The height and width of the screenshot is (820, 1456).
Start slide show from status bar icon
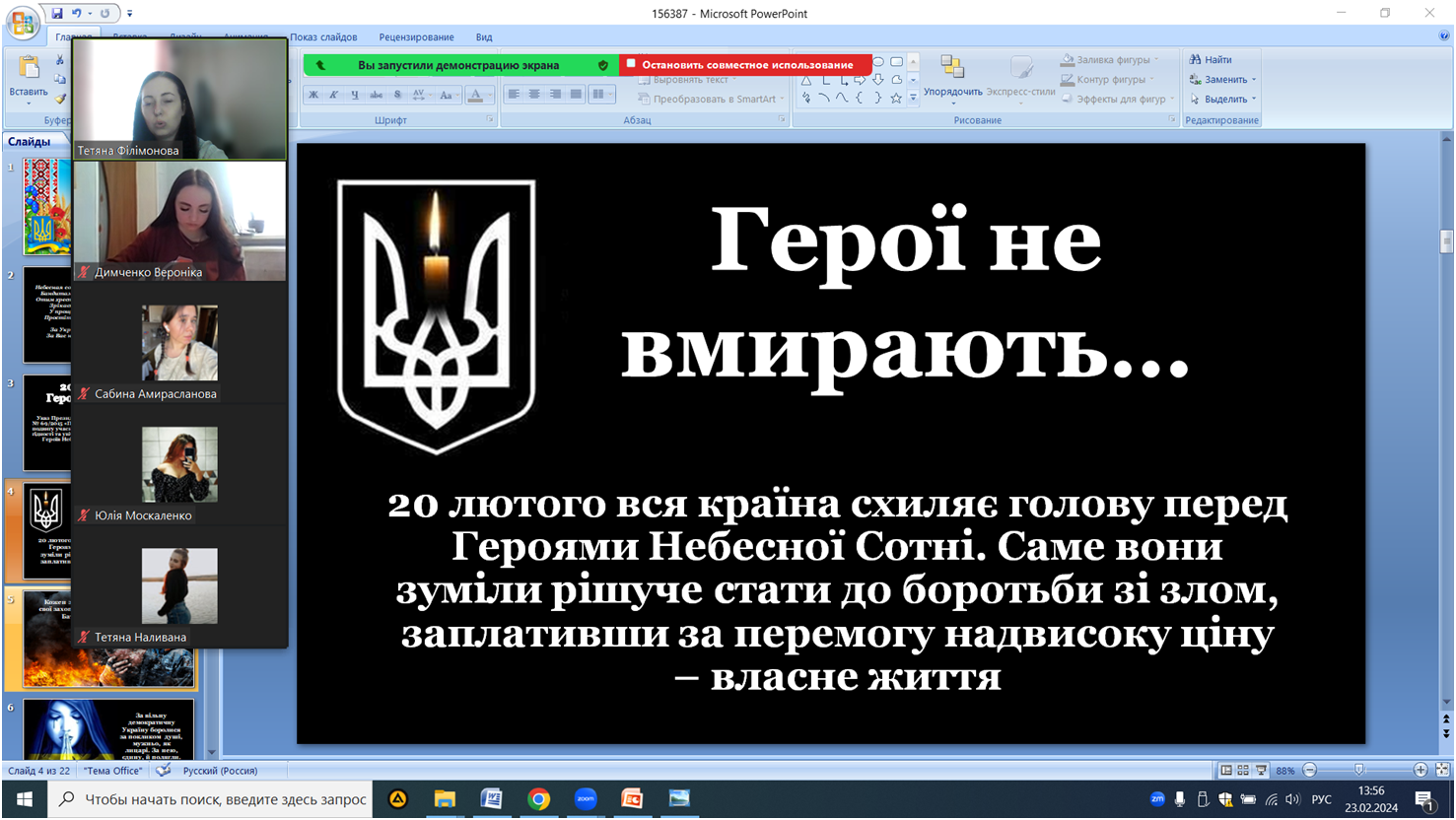tap(1261, 771)
